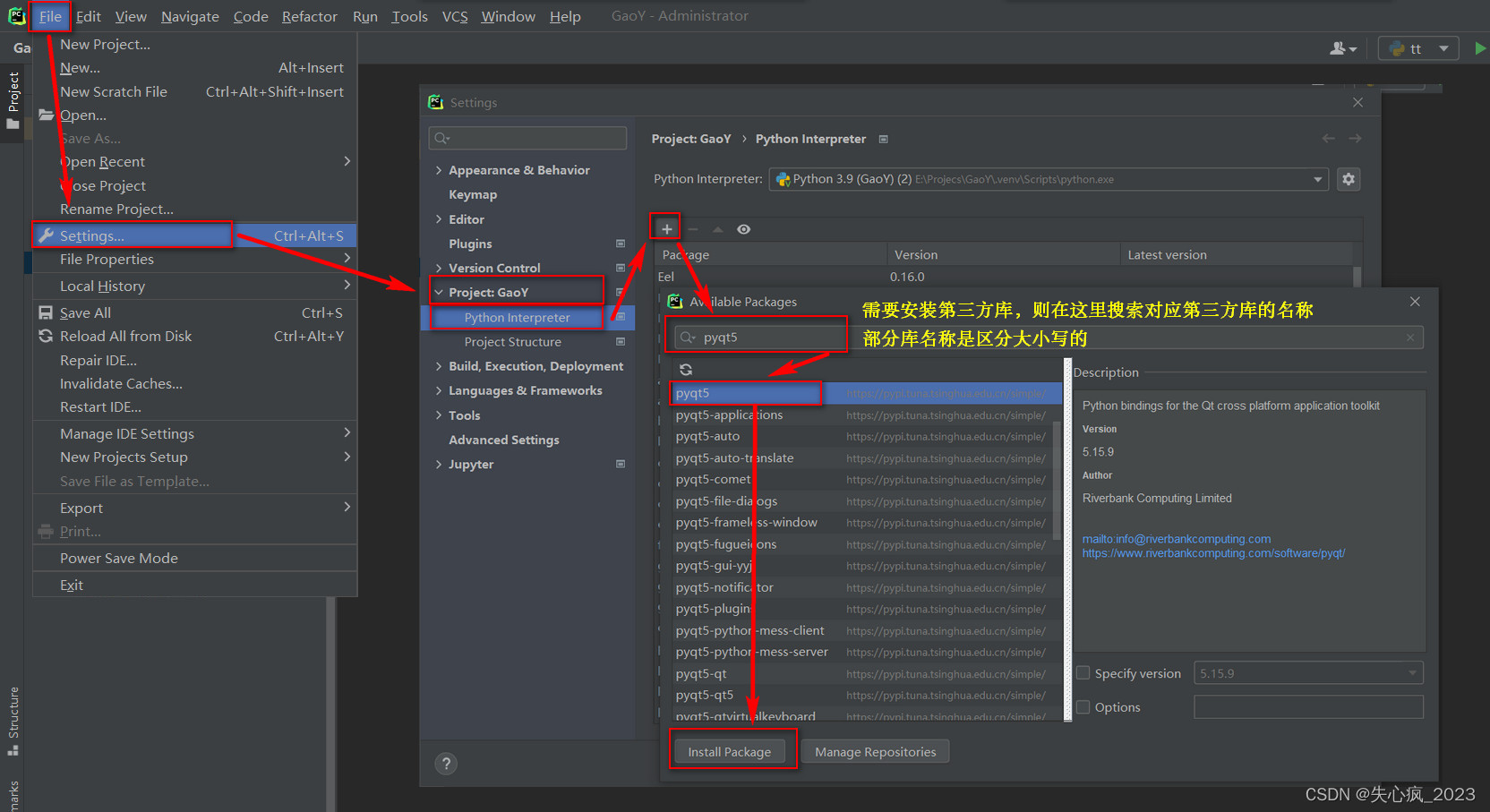
Task: Click the Project Structure indicator icon
Action: tap(621, 342)
